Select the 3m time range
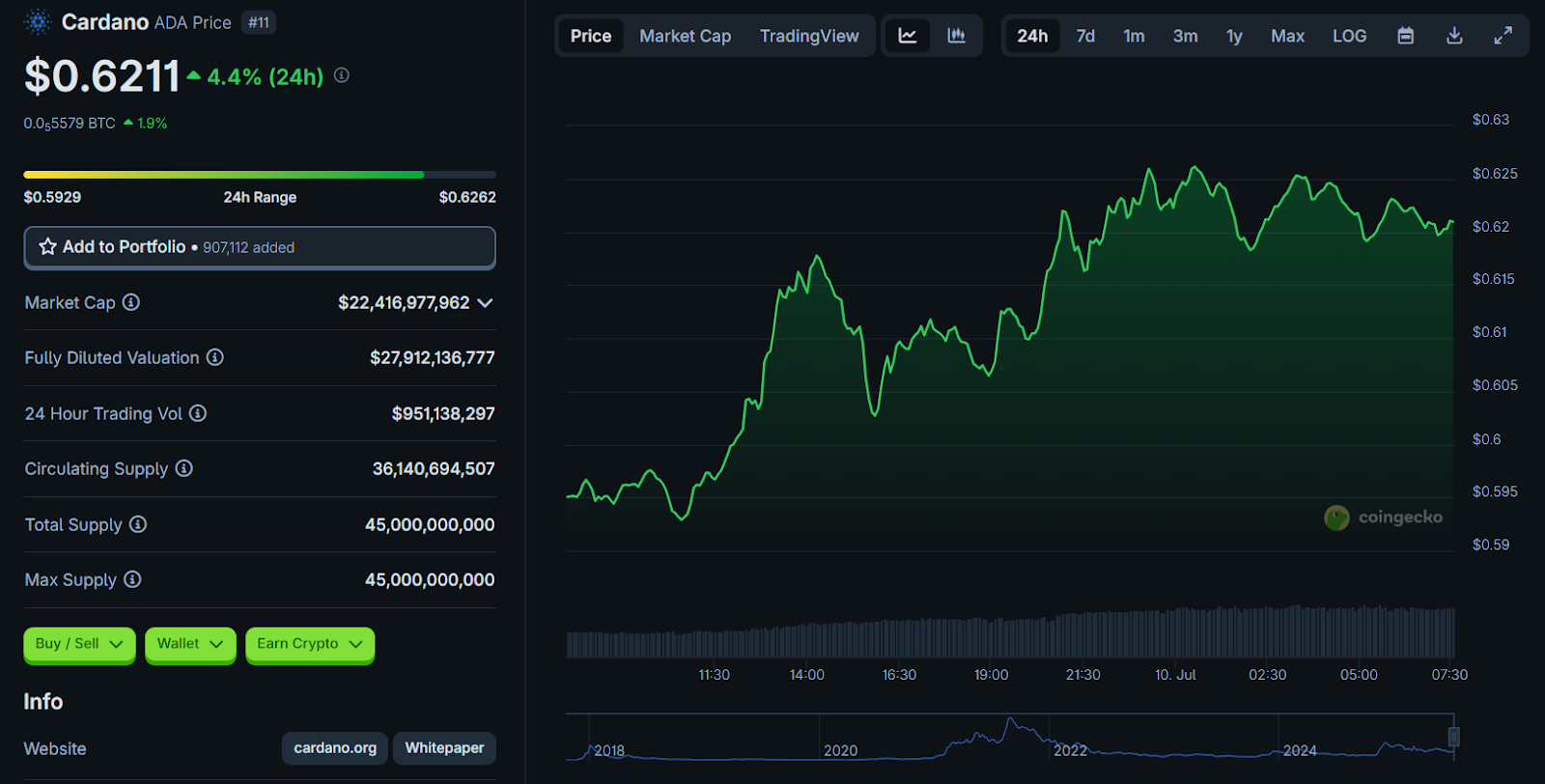1545x784 pixels. pos(1185,36)
